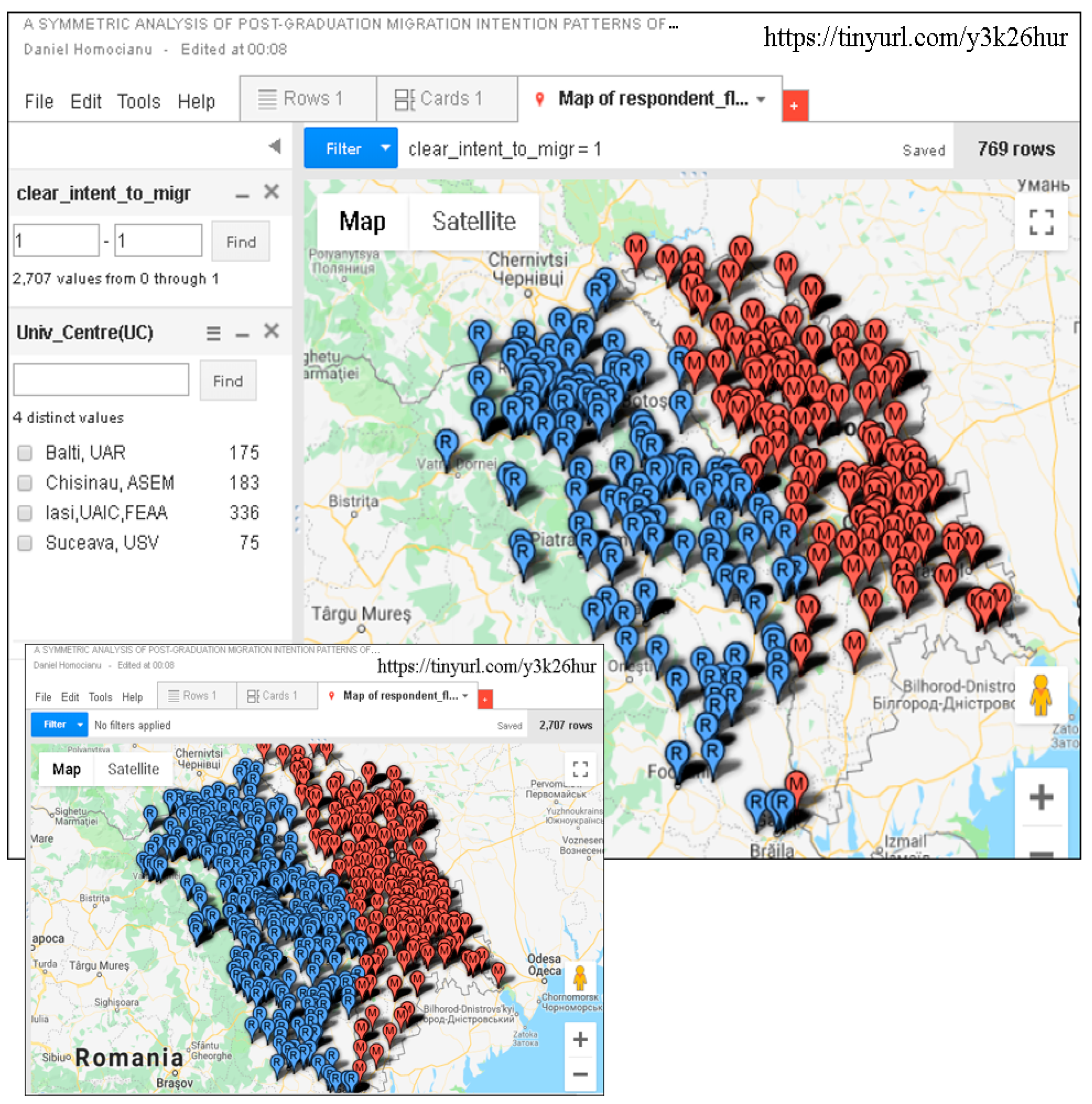Collapse the left filter sidebar arrow
Image resolution: width=1092 pixels, height=1104 pixels.
coord(275,146)
